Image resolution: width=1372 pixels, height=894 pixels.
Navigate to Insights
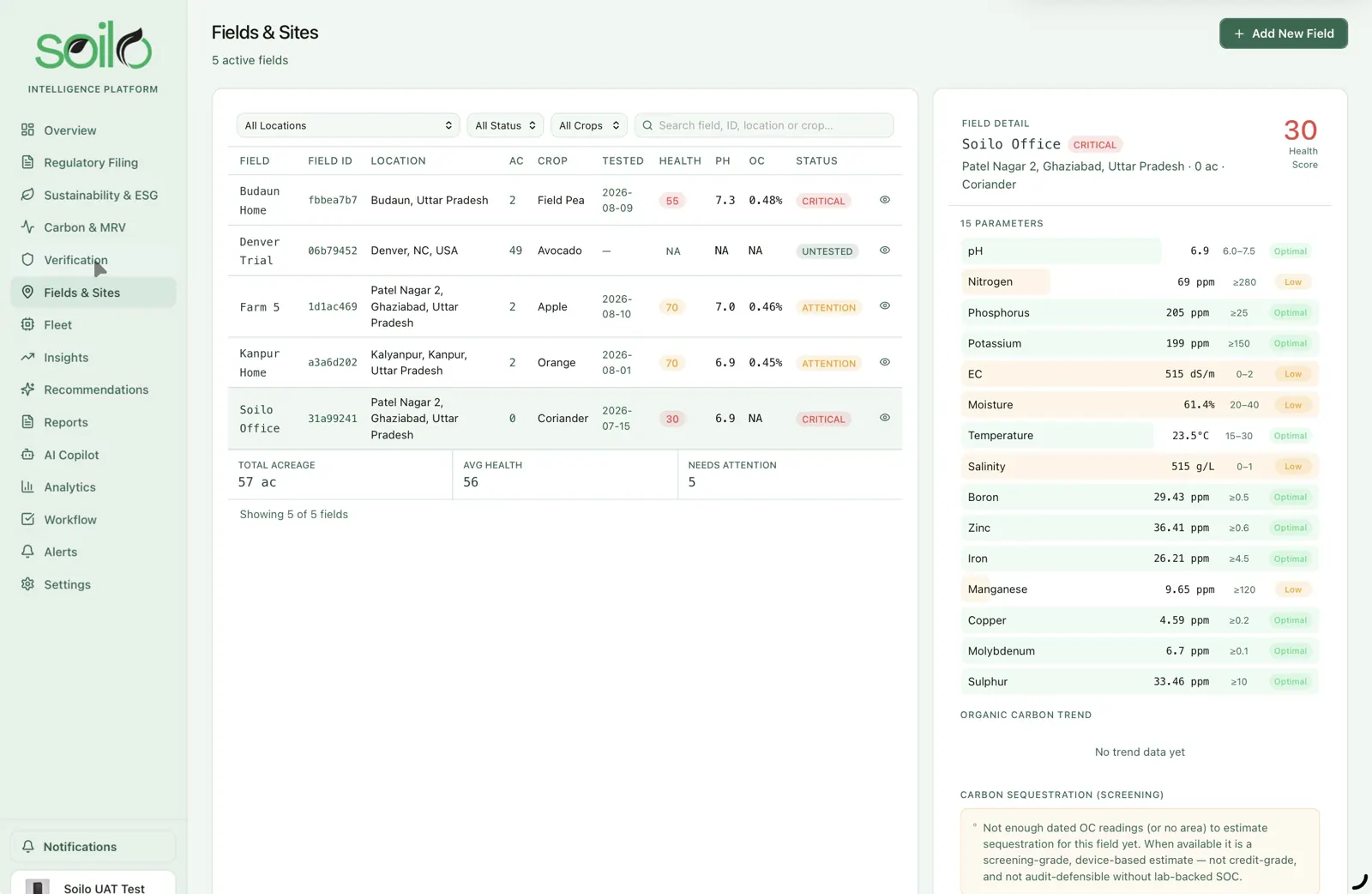click(x=93, y=357)
